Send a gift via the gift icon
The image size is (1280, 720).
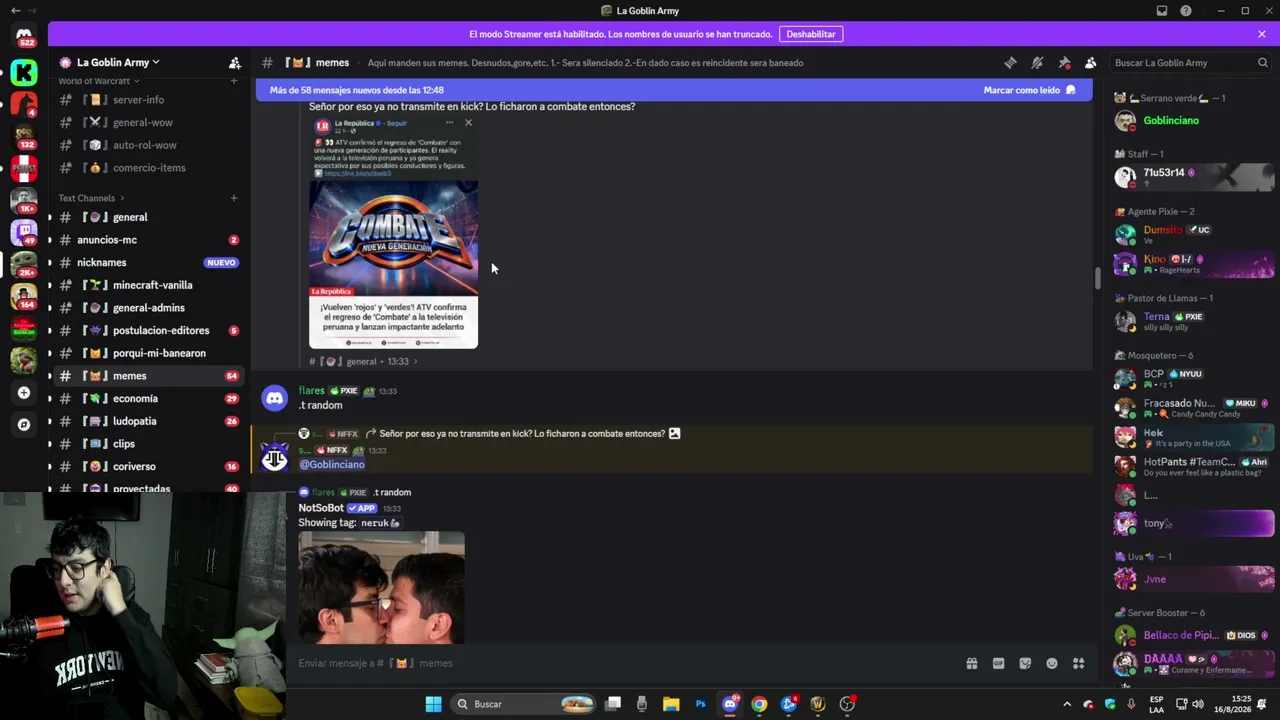971,663
